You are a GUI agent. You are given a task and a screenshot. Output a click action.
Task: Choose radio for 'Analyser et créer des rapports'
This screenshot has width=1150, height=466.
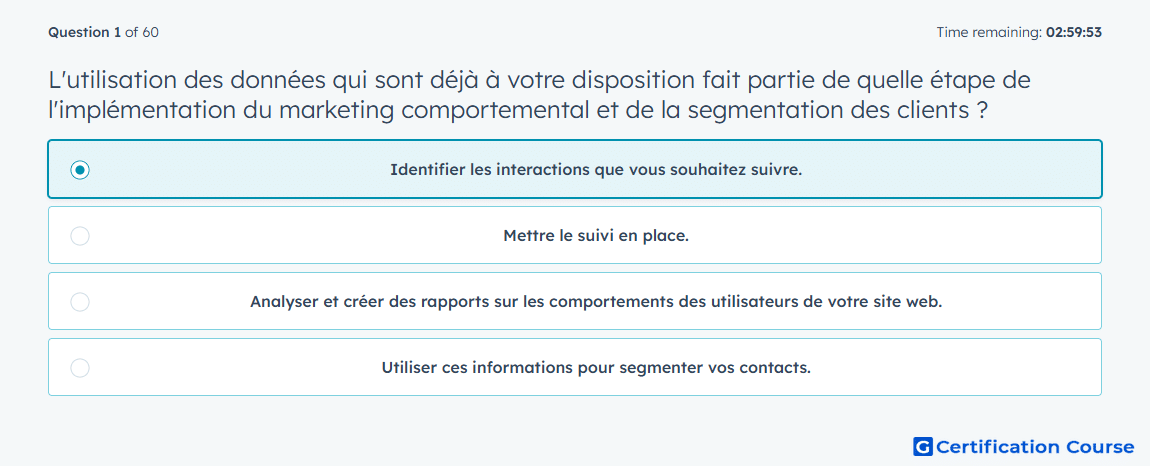[80, 302]
